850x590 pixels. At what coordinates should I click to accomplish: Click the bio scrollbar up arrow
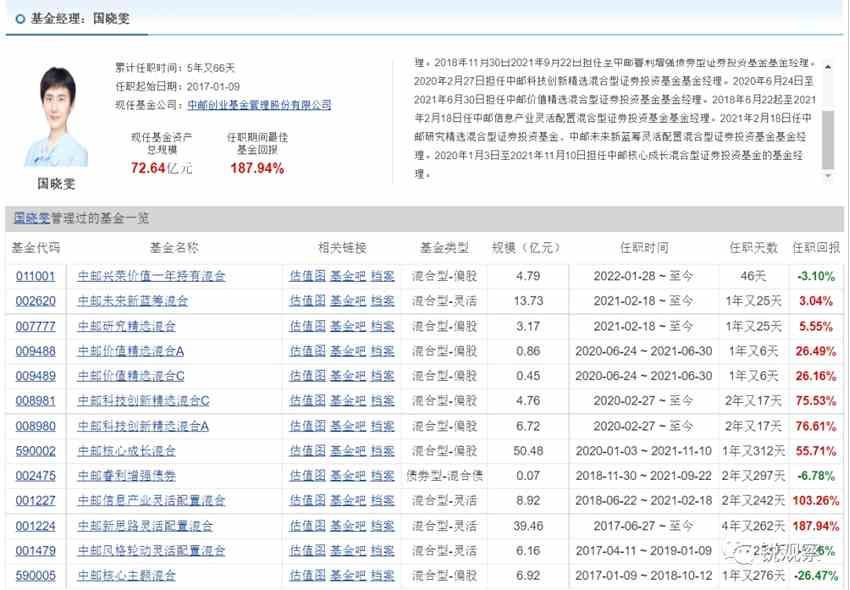click(828, 67)
